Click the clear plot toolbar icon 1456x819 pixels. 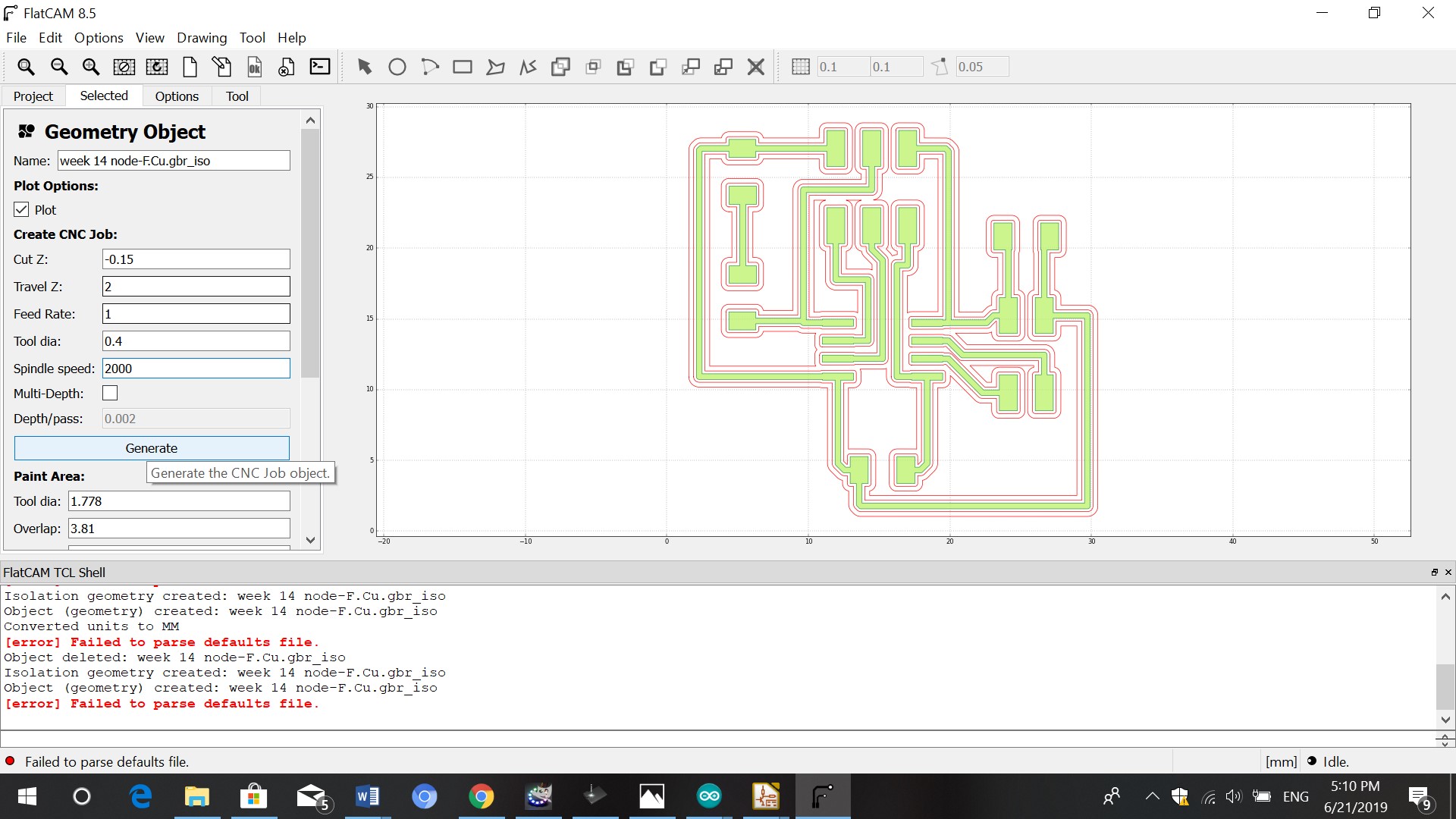pos(124,67)
